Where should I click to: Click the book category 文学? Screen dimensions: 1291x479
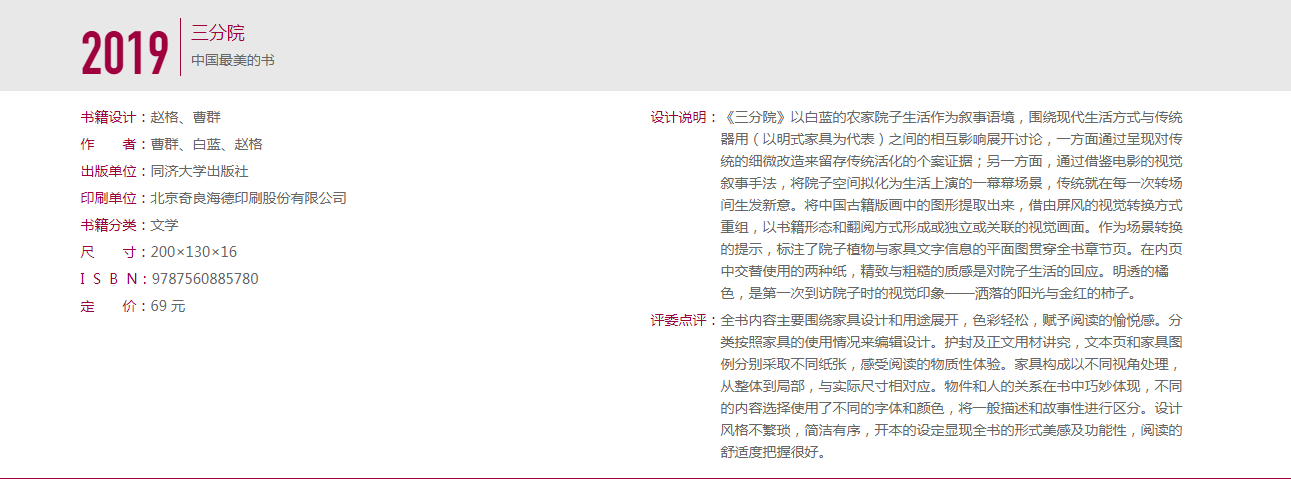[x=164, y=225]
